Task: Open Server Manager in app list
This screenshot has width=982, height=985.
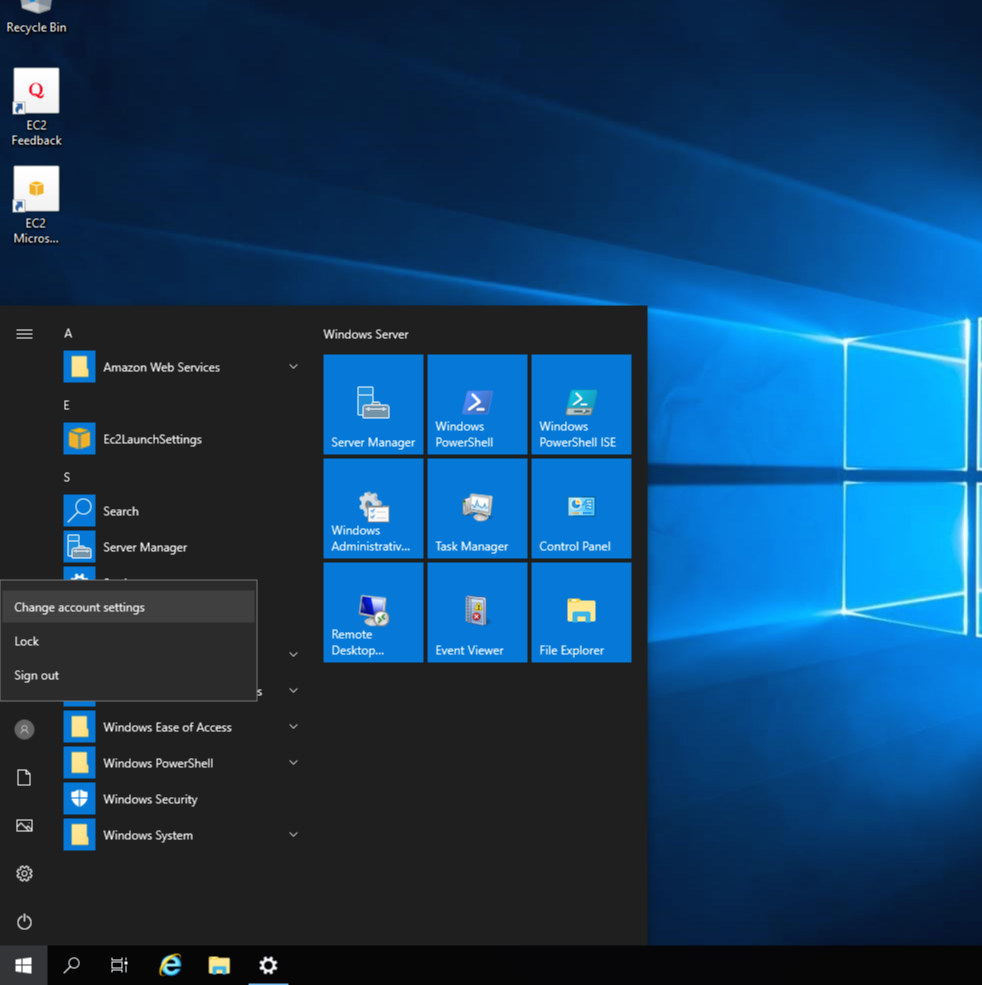Action: coord(181,547)
